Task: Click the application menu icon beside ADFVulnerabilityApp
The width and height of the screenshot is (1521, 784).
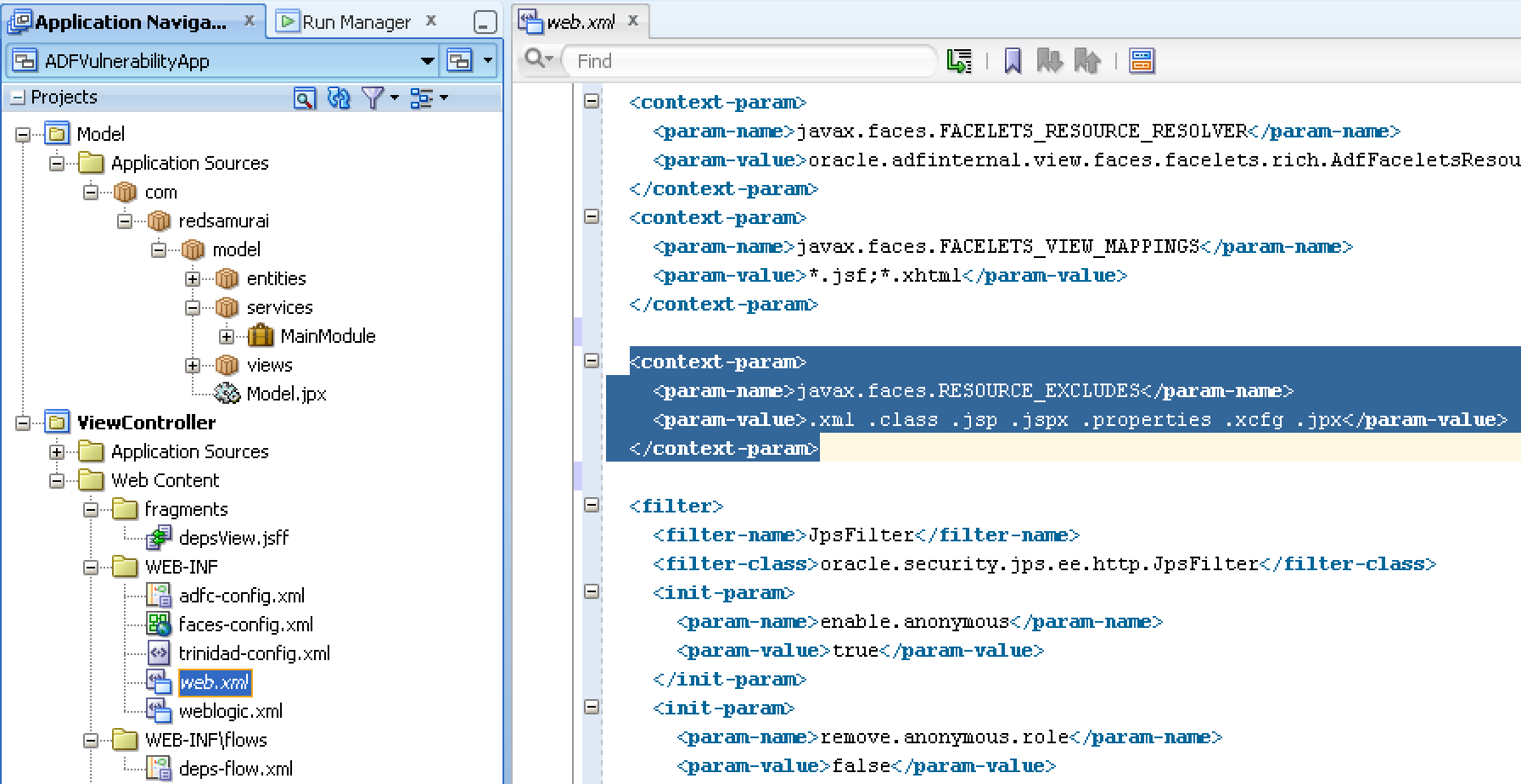Action: tap(459, 60)
